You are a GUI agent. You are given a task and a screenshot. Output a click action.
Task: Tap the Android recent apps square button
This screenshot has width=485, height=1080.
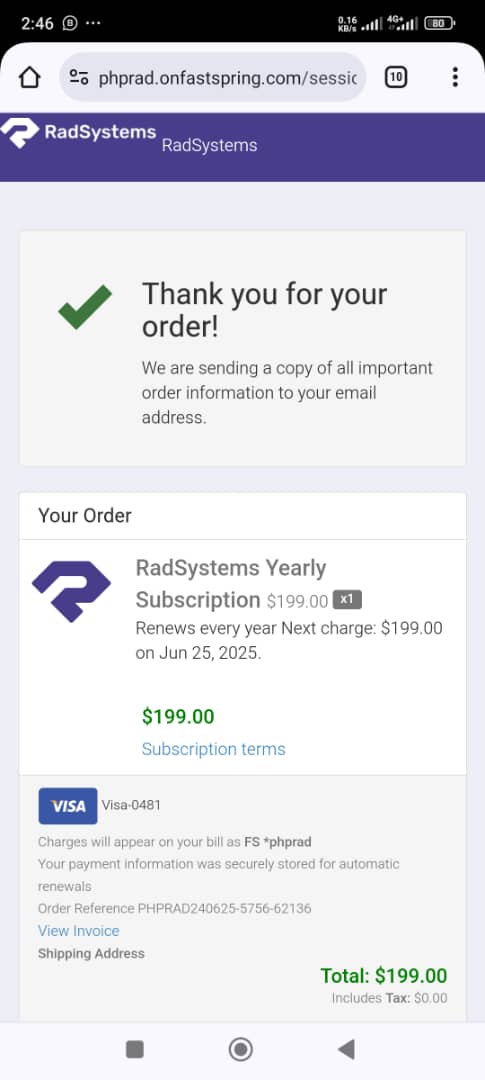point(135,1050)
